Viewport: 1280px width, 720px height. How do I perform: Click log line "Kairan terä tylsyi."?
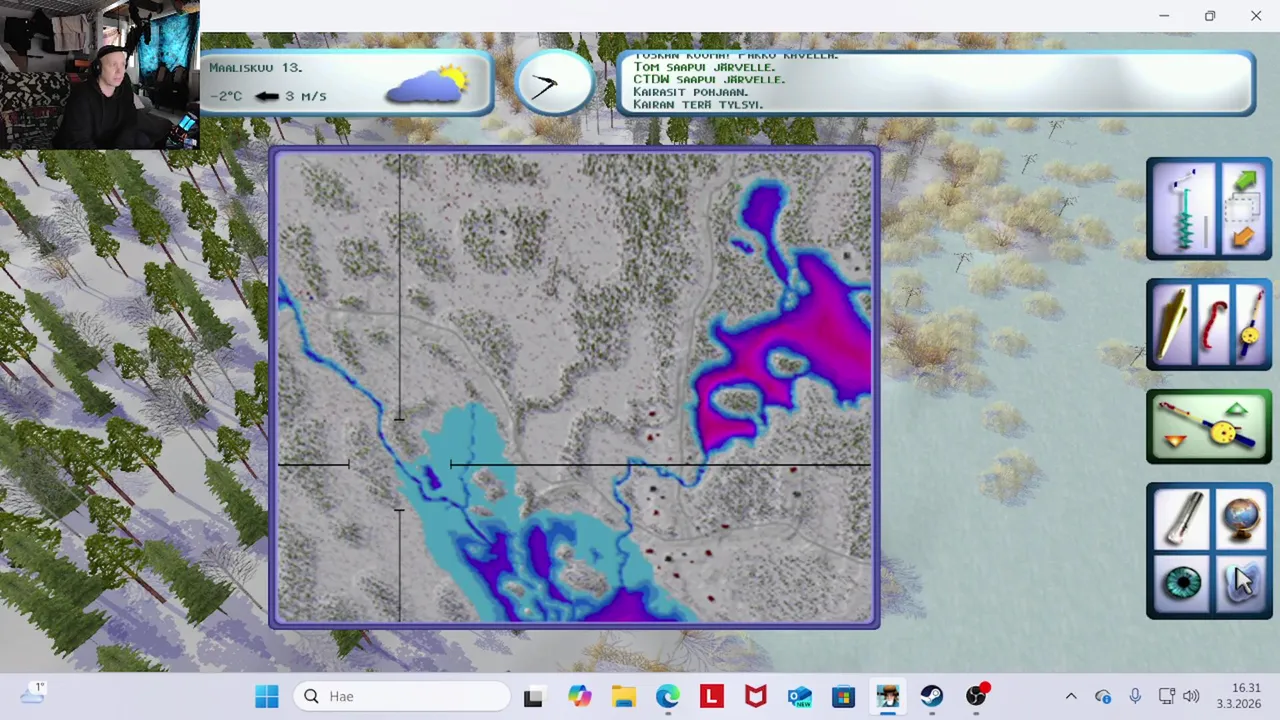[698, 104]
